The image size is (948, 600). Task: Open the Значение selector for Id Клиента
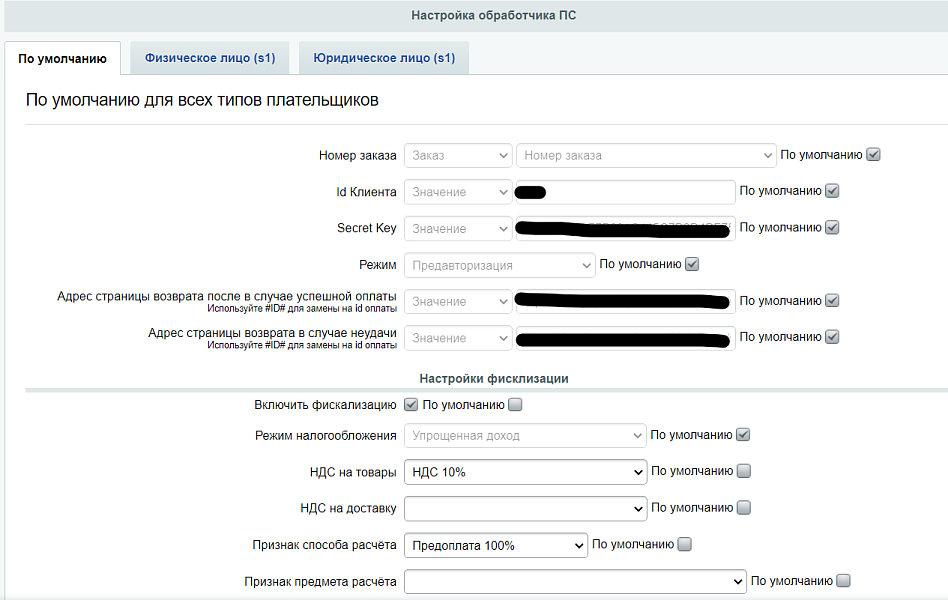point(457,191)
